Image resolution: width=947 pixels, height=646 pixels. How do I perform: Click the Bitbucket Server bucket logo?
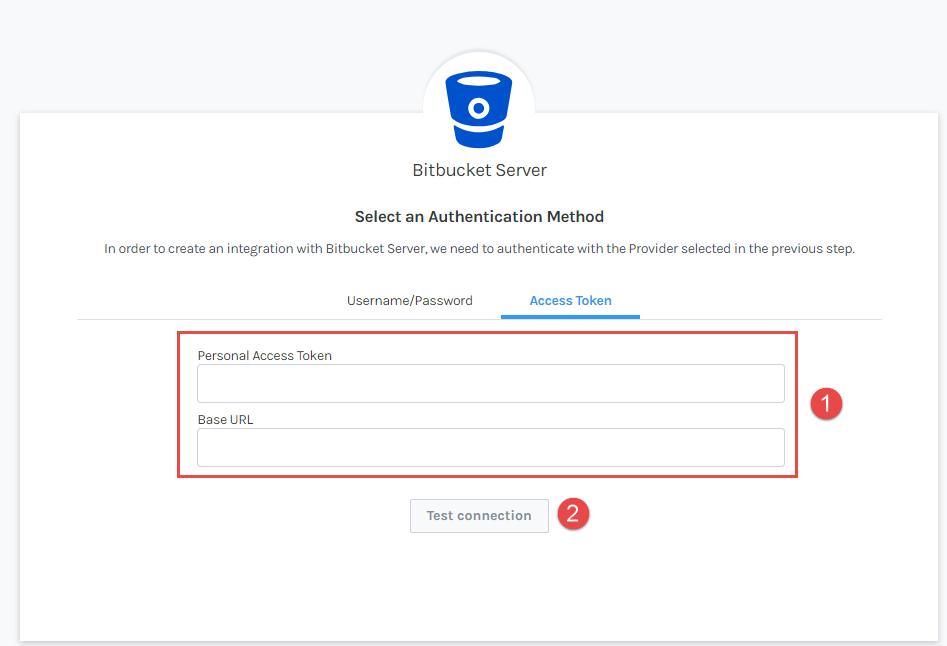[x=479, y=109]
